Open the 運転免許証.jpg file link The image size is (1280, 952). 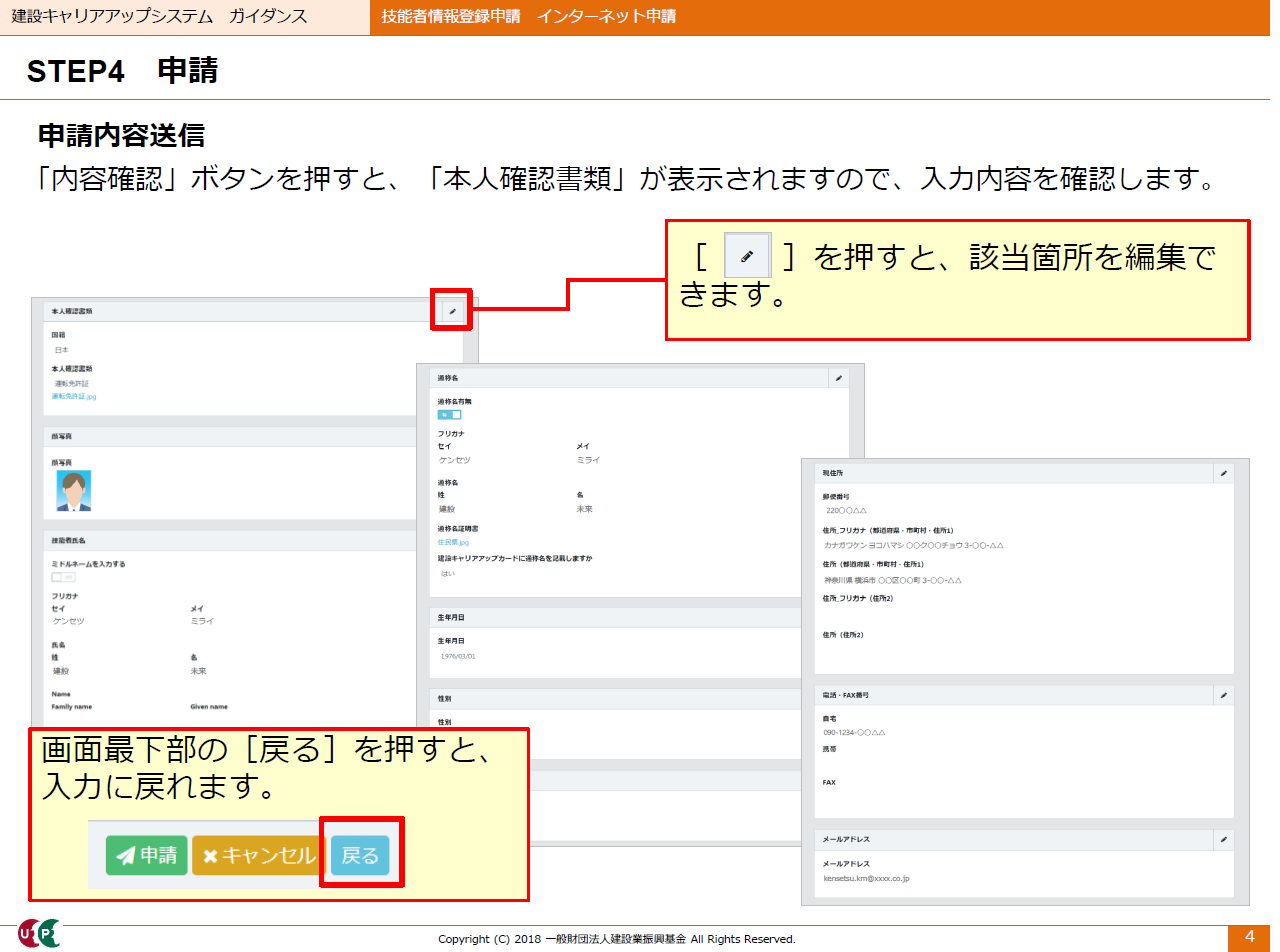pos(75,397)
